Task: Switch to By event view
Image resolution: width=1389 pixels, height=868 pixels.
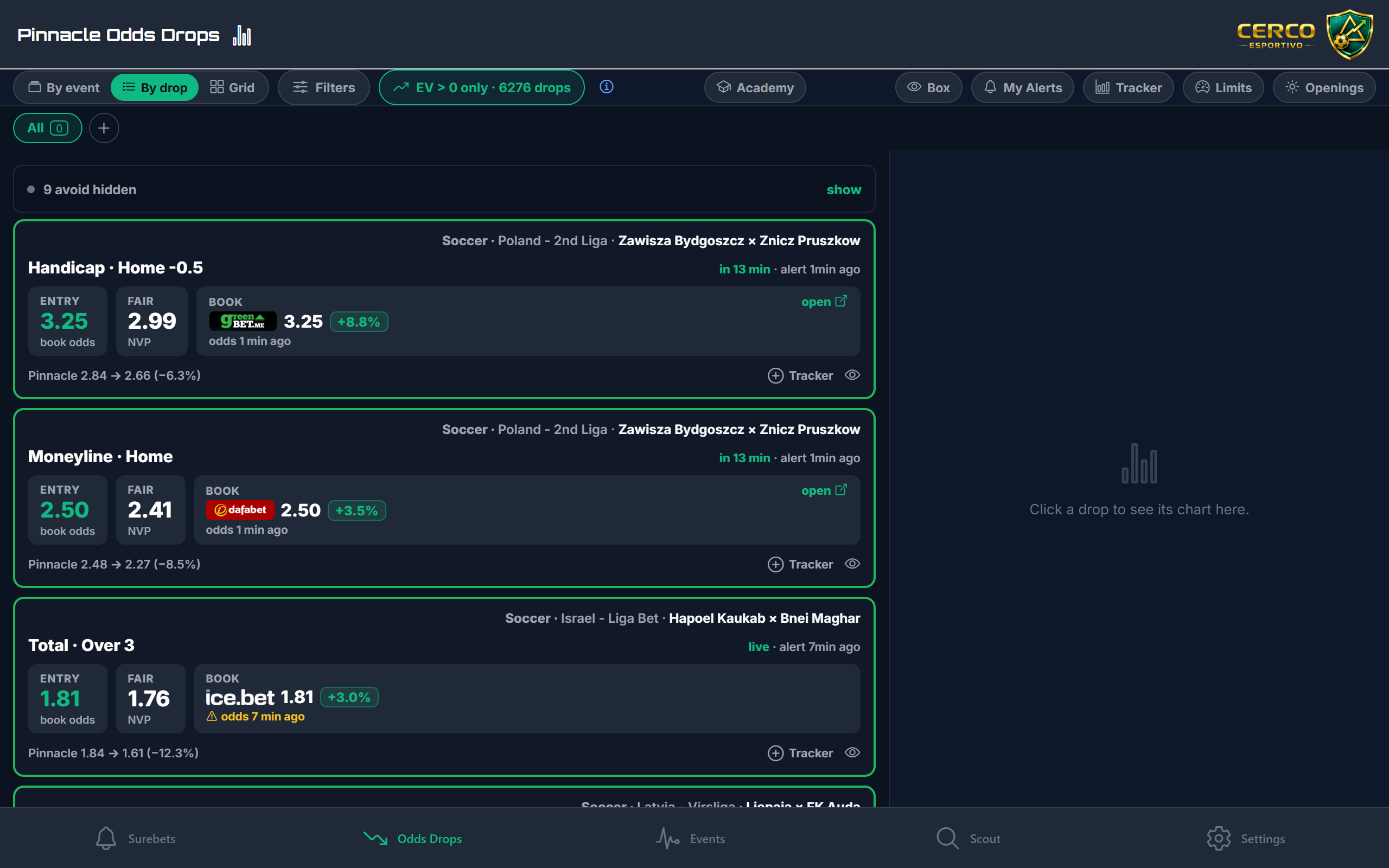Action: pyautogui.click(x=63, y=87)
